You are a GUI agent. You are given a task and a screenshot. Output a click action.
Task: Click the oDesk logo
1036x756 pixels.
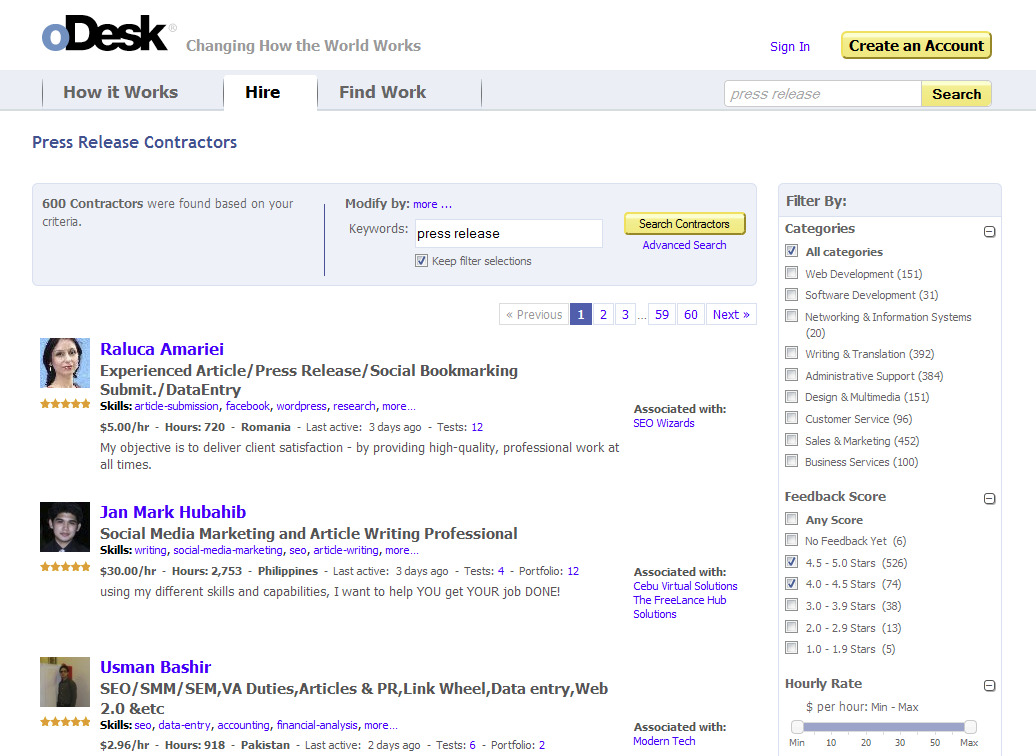tap(105, 35)
